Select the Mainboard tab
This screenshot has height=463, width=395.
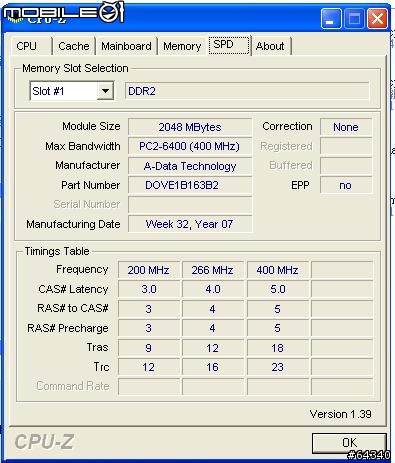(x=126, y=46)
